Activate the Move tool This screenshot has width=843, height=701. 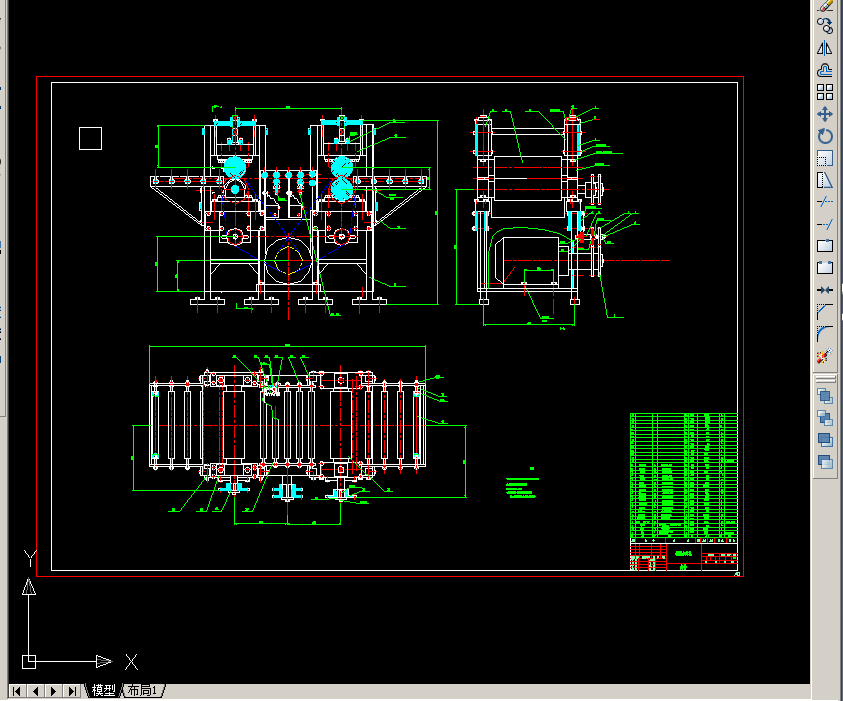[x=825, y=114]
